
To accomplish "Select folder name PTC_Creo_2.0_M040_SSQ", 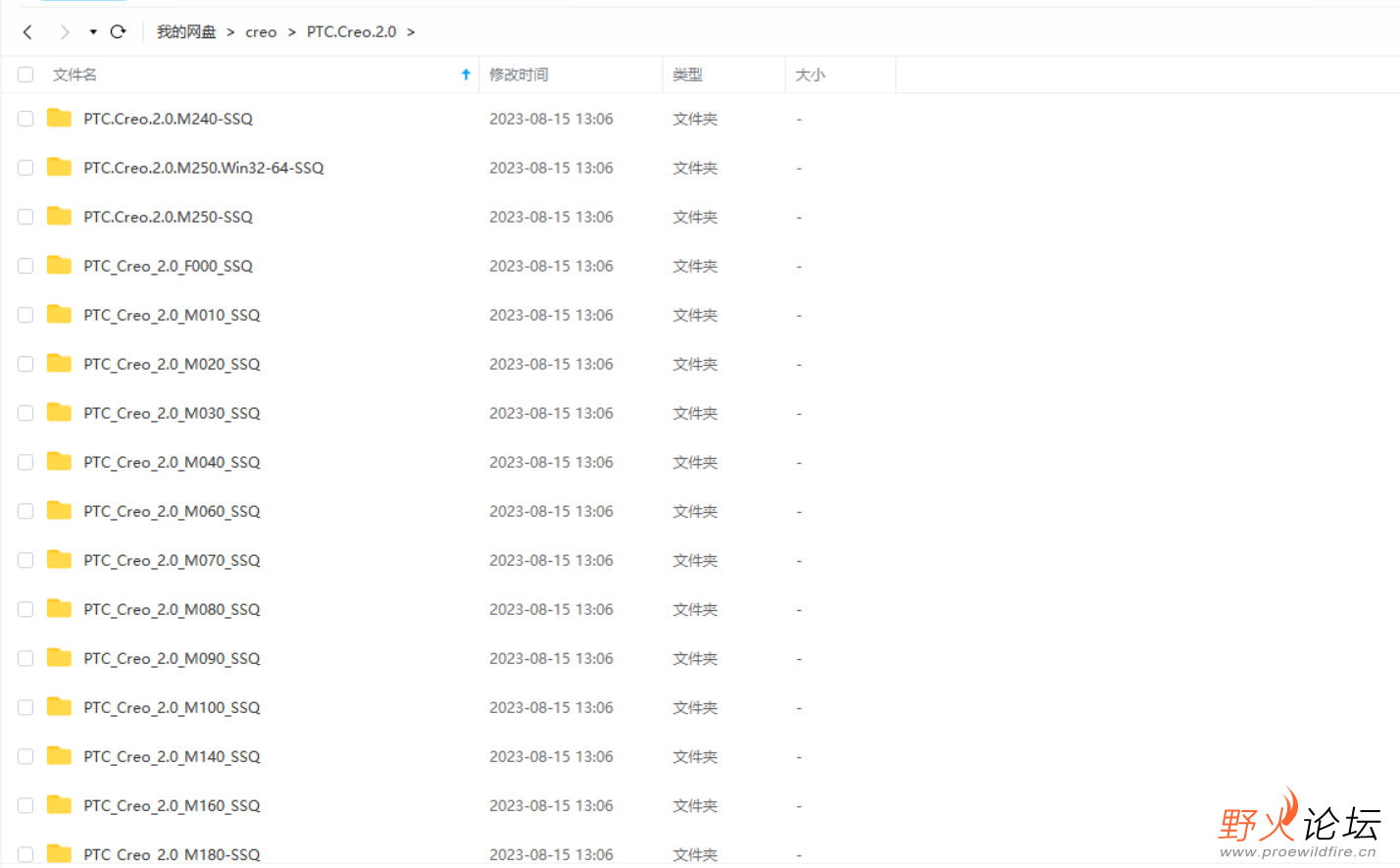I will (x=172, y=463).
